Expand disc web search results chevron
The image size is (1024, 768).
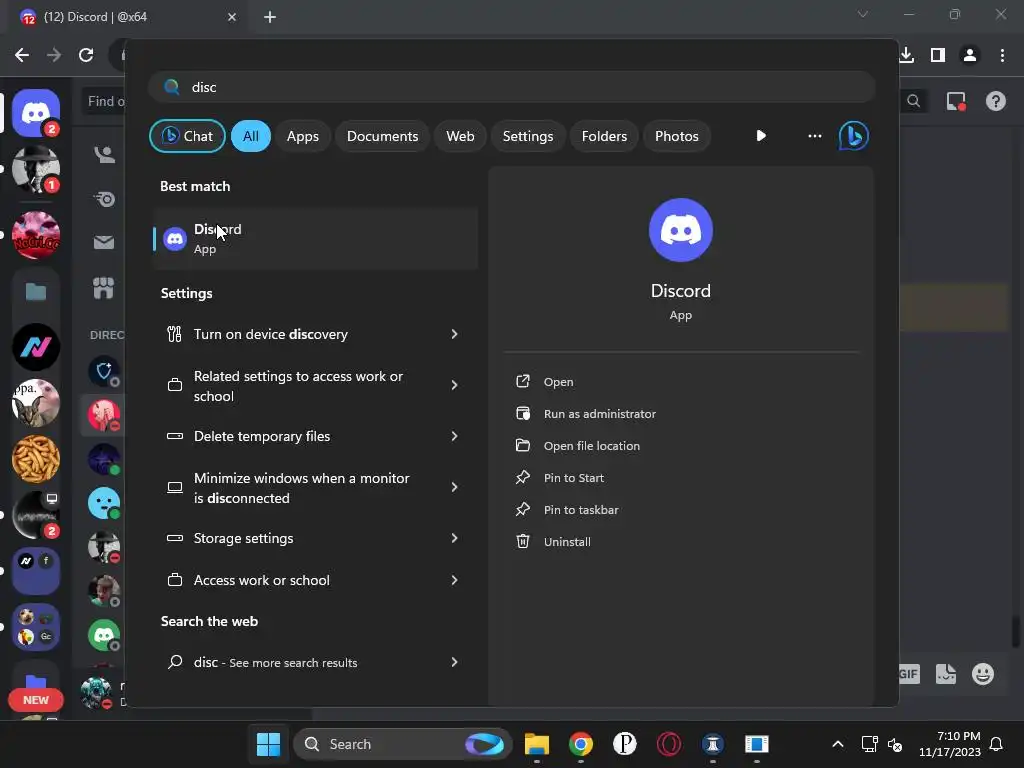pos(455,662)
